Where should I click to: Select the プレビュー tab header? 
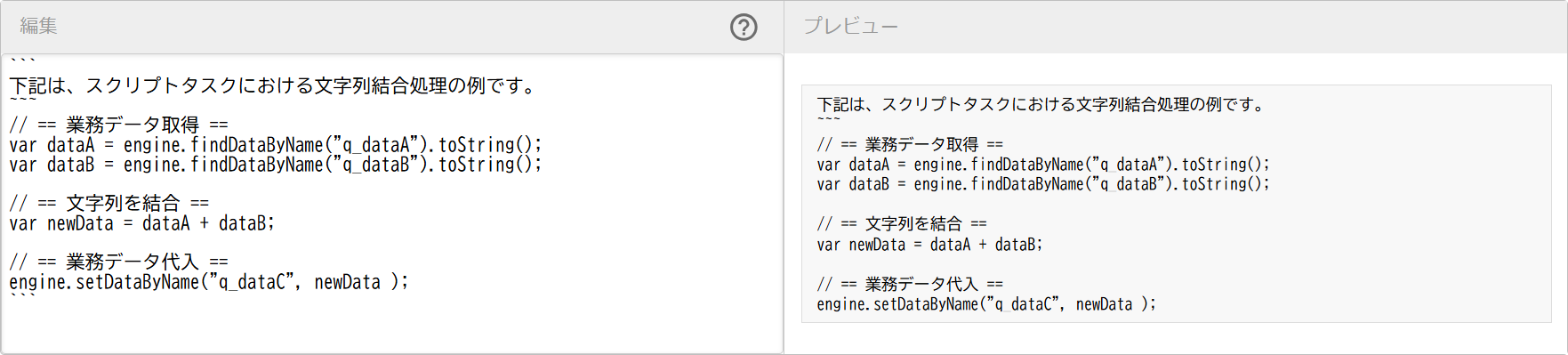coord(851,27)
